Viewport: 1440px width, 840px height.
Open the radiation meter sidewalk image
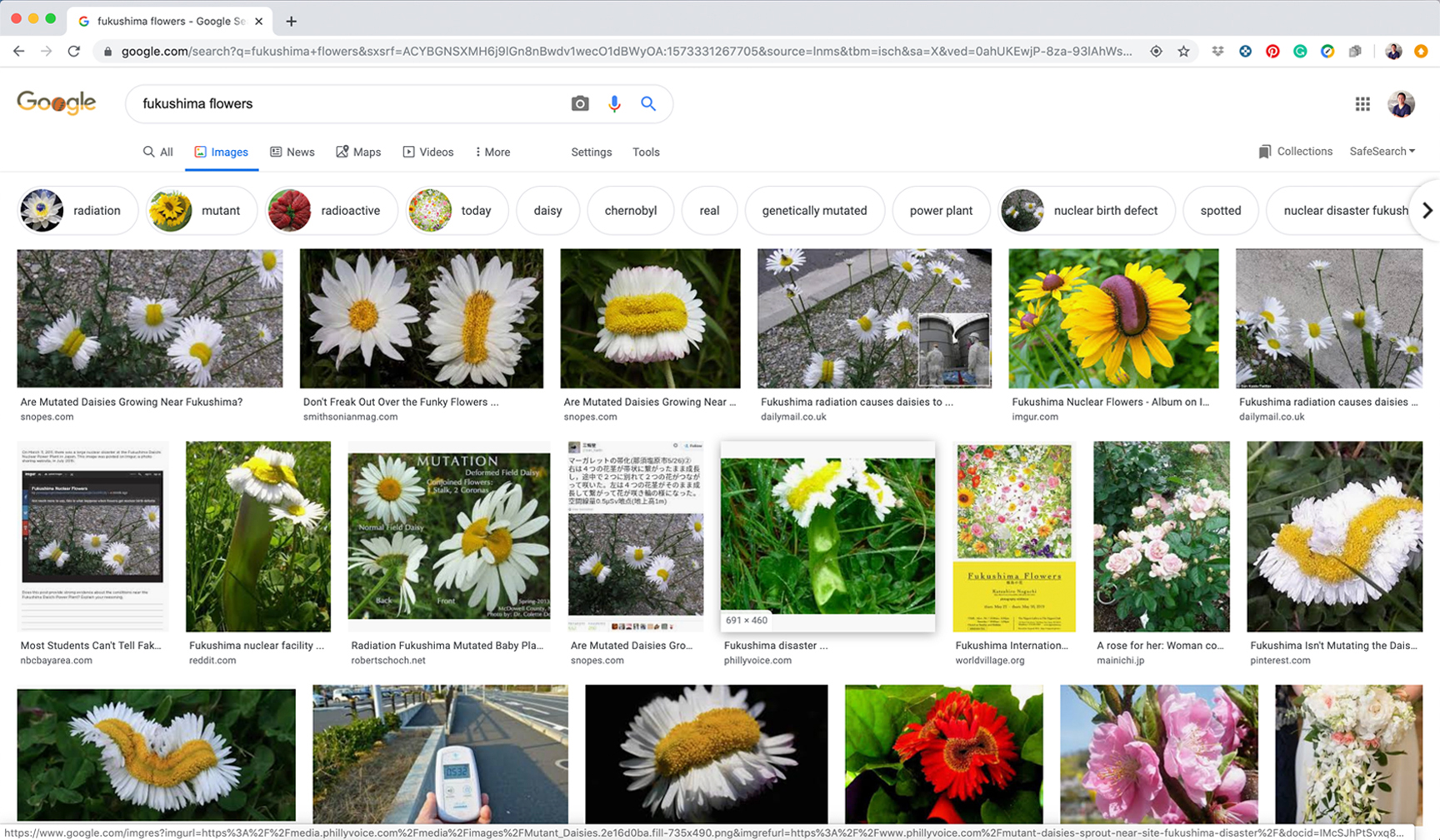(x=440, y=754)
